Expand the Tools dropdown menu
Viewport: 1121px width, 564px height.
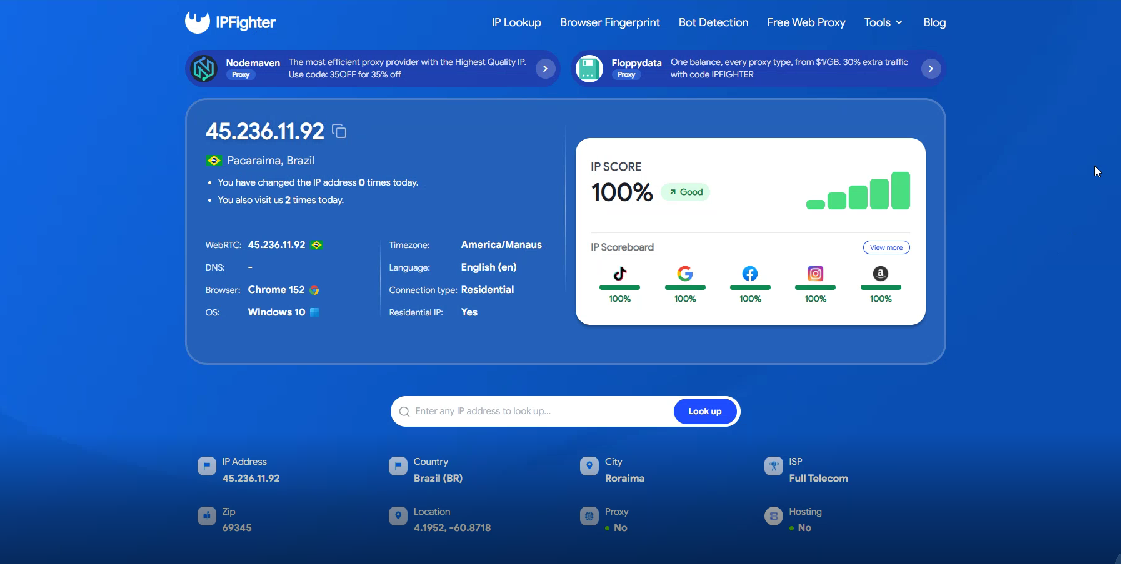tap(883, 22)
